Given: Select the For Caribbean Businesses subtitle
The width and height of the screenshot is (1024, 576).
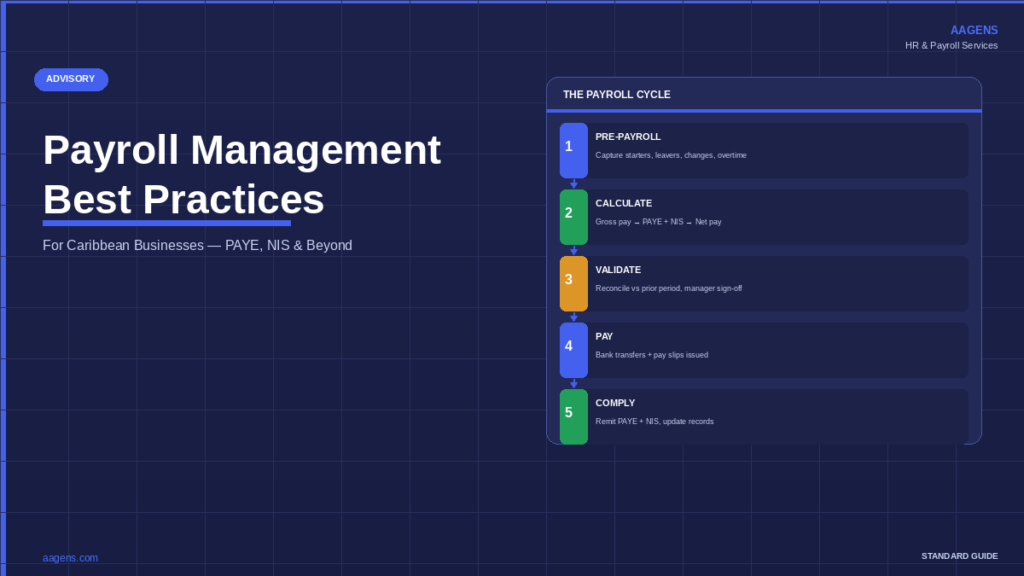Looking at the screenshot, I should point(197,246).
